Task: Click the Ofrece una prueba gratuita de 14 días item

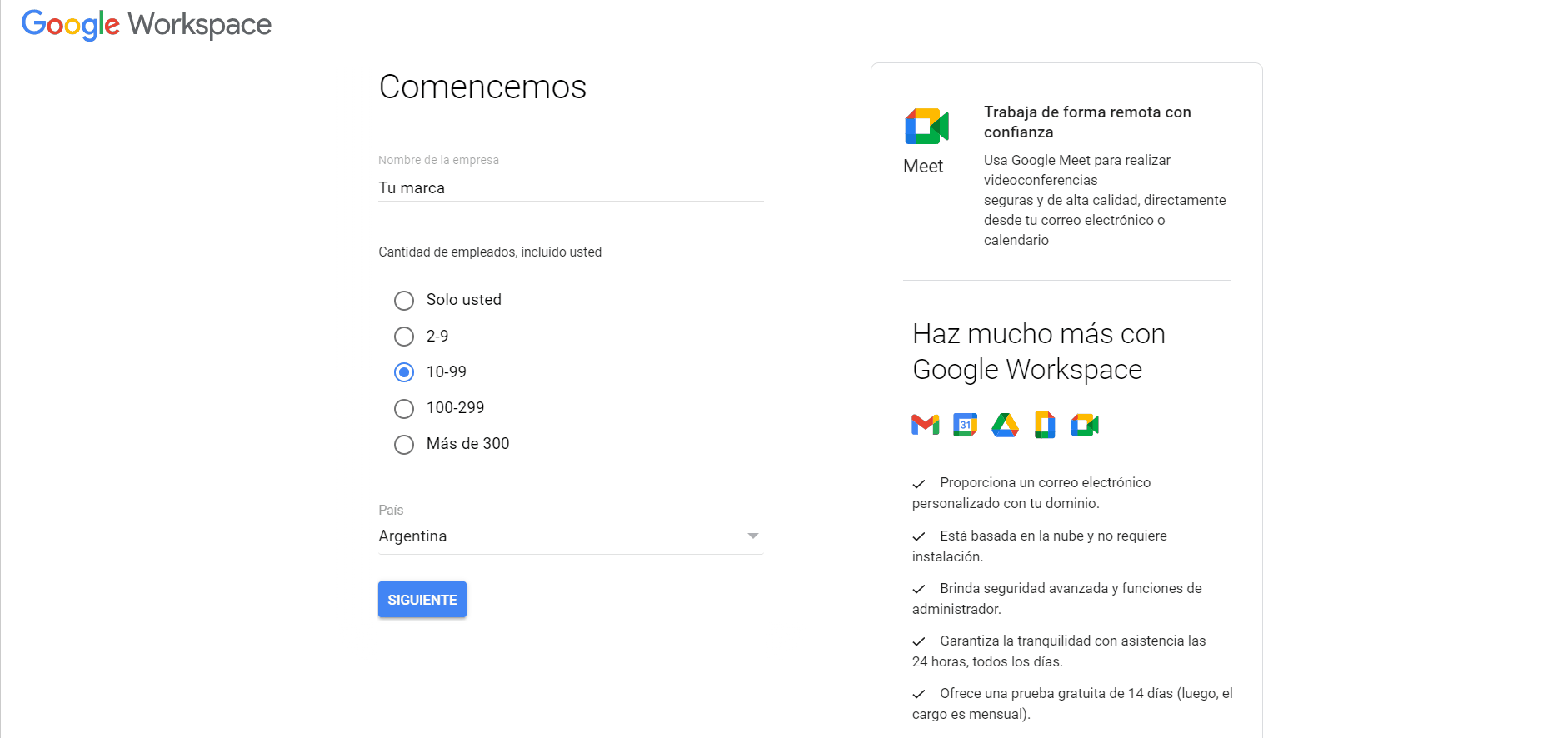Action: [x=1072, y=703]
